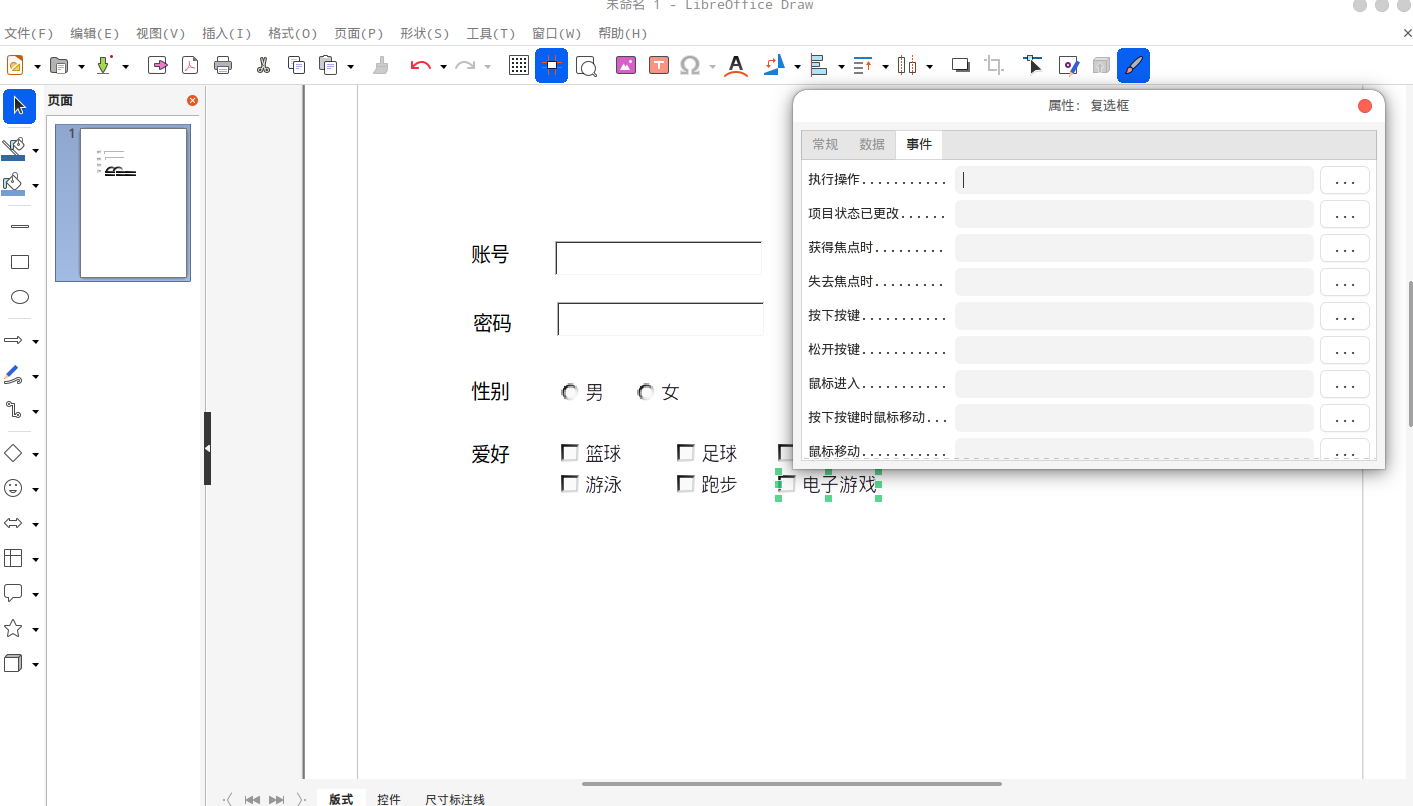Check the 跑步 checkbox
This screenshot has height=806, width=1413.
[x=685, y=484]
